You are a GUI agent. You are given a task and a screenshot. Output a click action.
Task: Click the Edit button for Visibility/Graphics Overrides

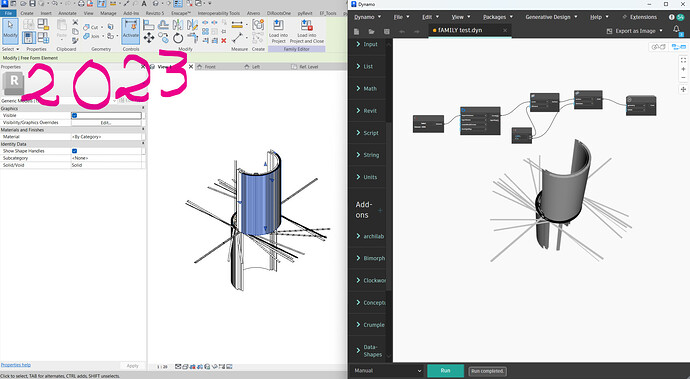[106, 123]
